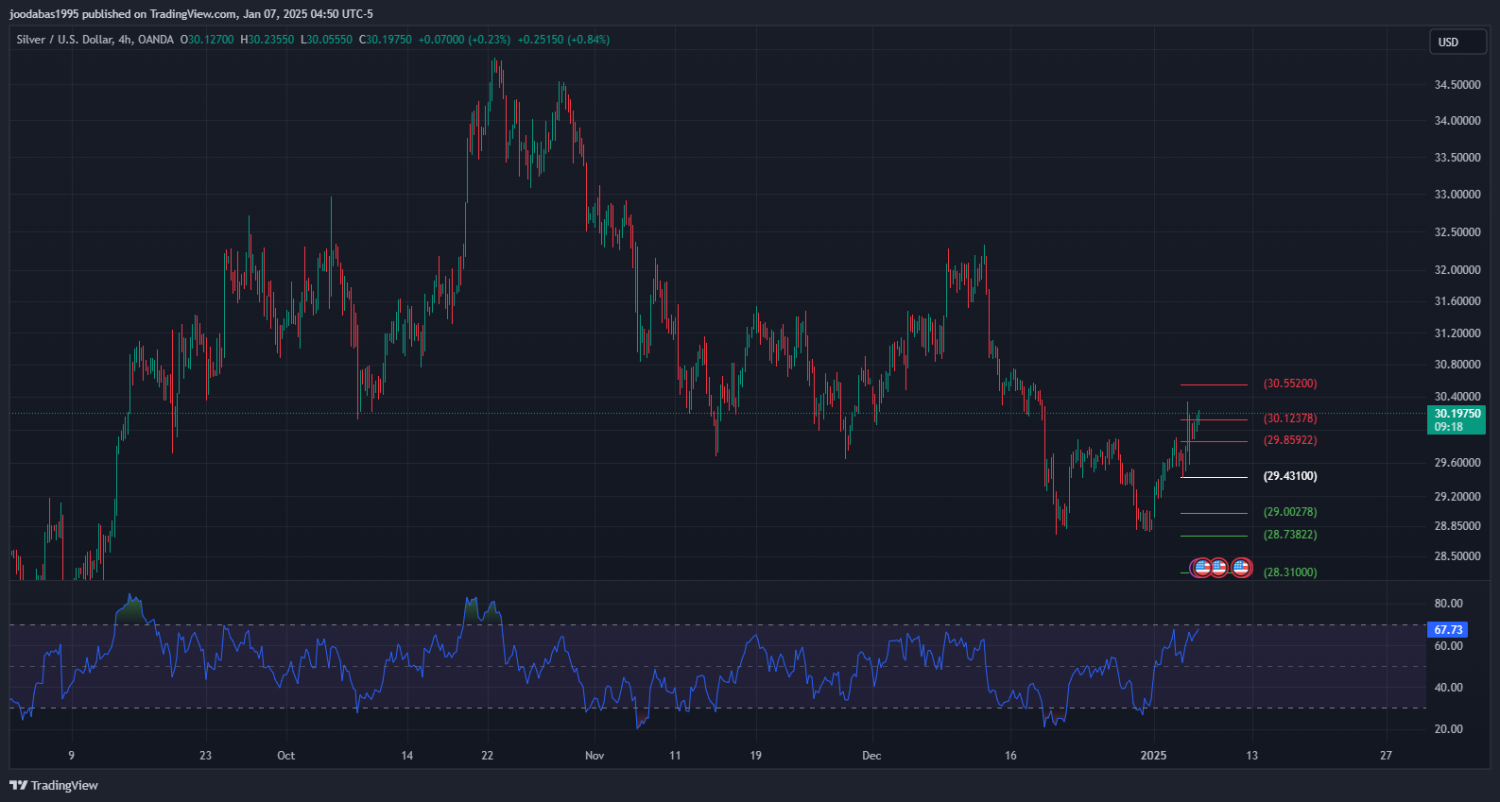Click the middle US flag economic event icon
Screen dimensions: 1500x802
(1219, 567)
